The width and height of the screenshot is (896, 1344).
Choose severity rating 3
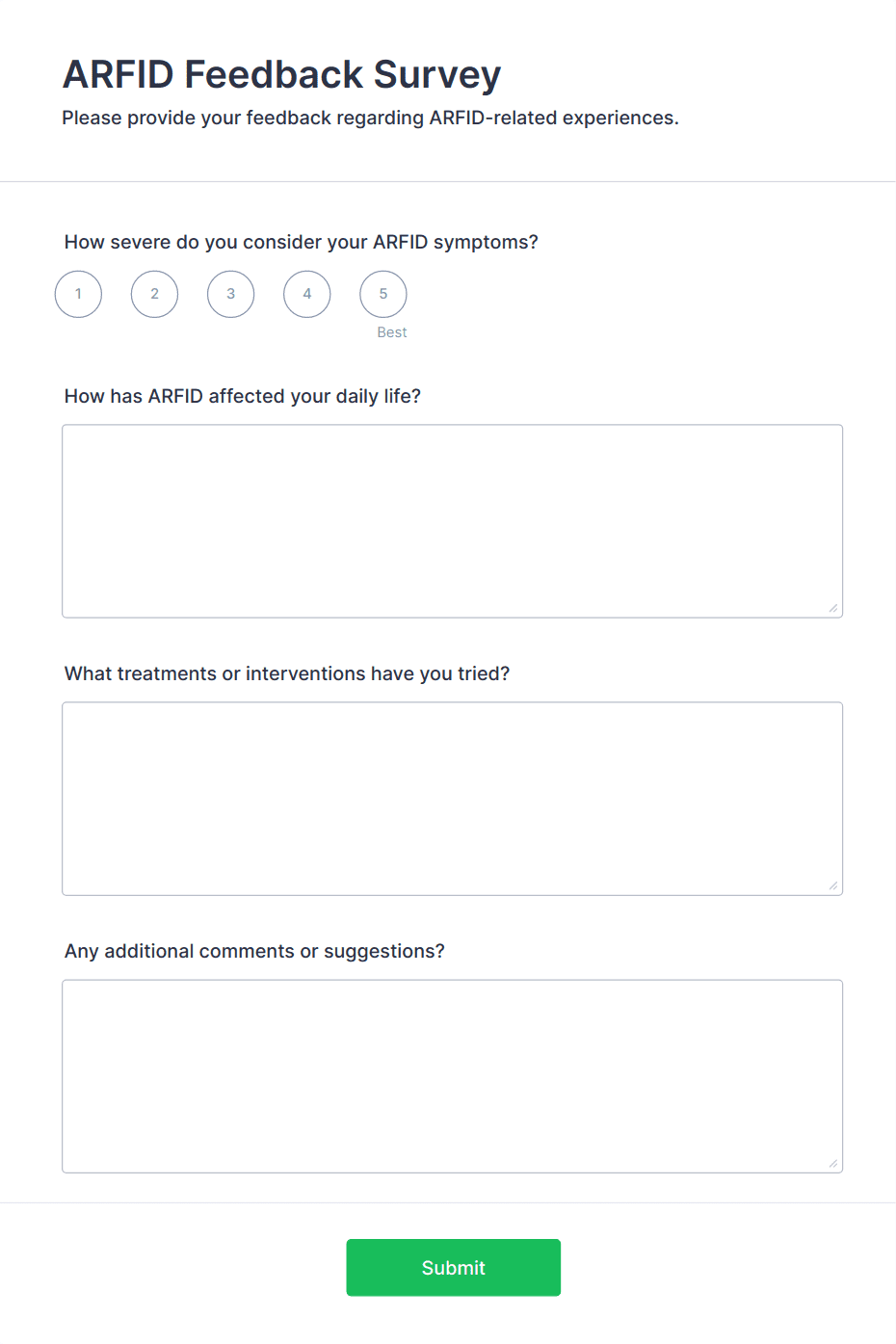point(230,294)
